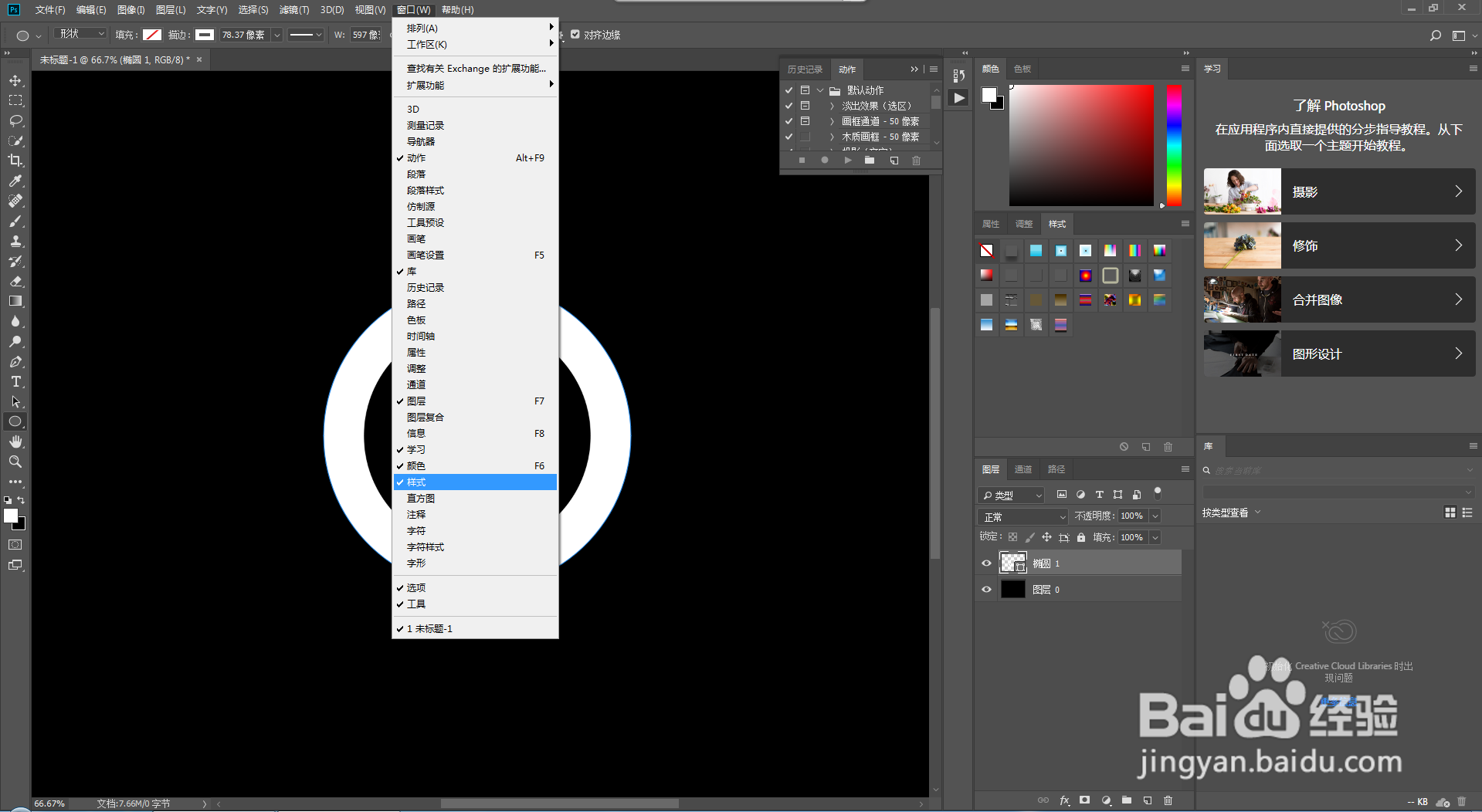Viewport: 1482px width, 812px height.
Task: Expand the 工作区(K) submenu
Action: (x=475, y=45)
